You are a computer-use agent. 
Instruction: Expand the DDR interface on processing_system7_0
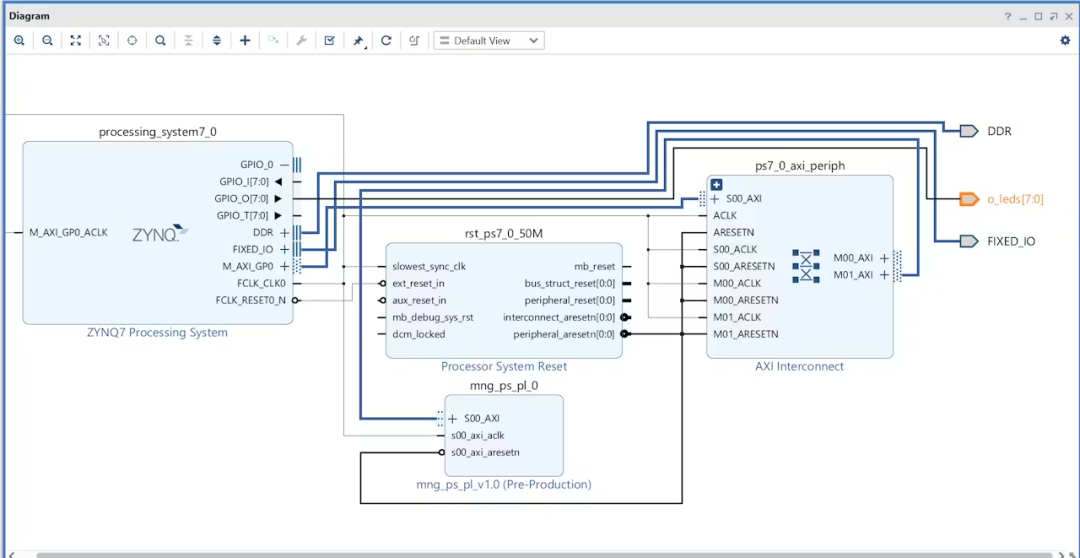click(x=284, y=232)
